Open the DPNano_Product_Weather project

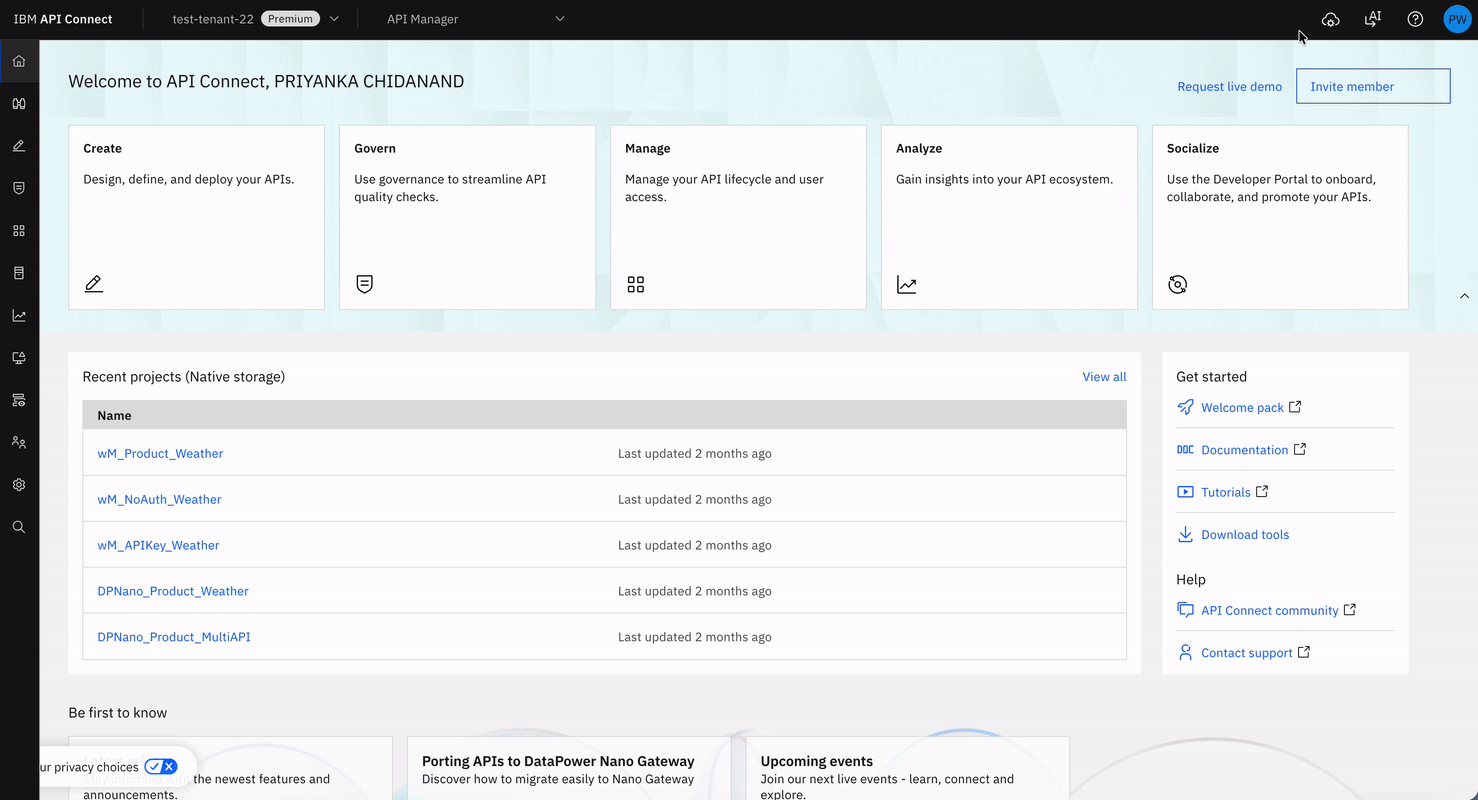tap(173, 592)
